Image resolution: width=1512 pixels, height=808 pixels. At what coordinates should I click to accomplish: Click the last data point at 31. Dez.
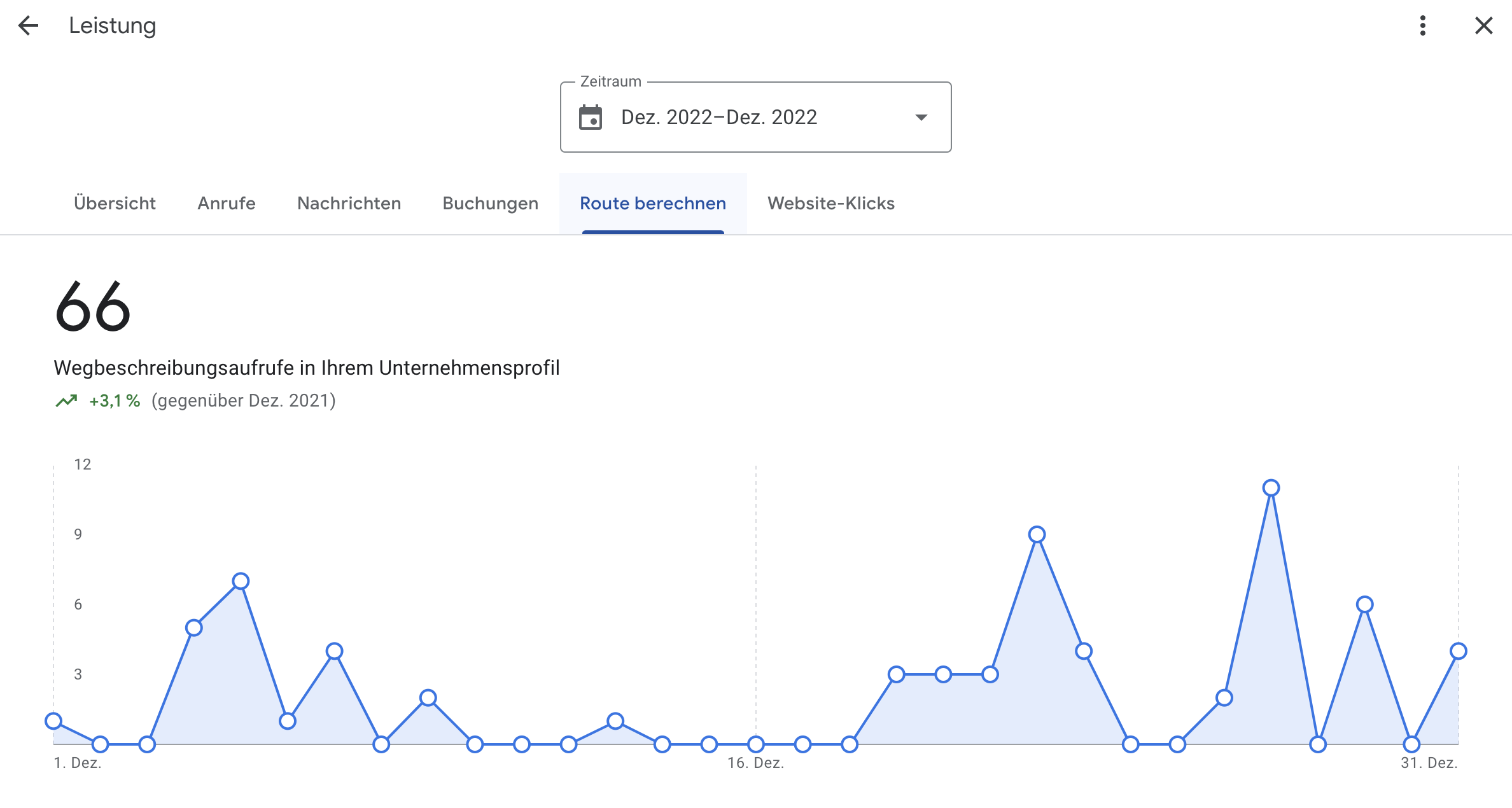tap(1458, 651)
